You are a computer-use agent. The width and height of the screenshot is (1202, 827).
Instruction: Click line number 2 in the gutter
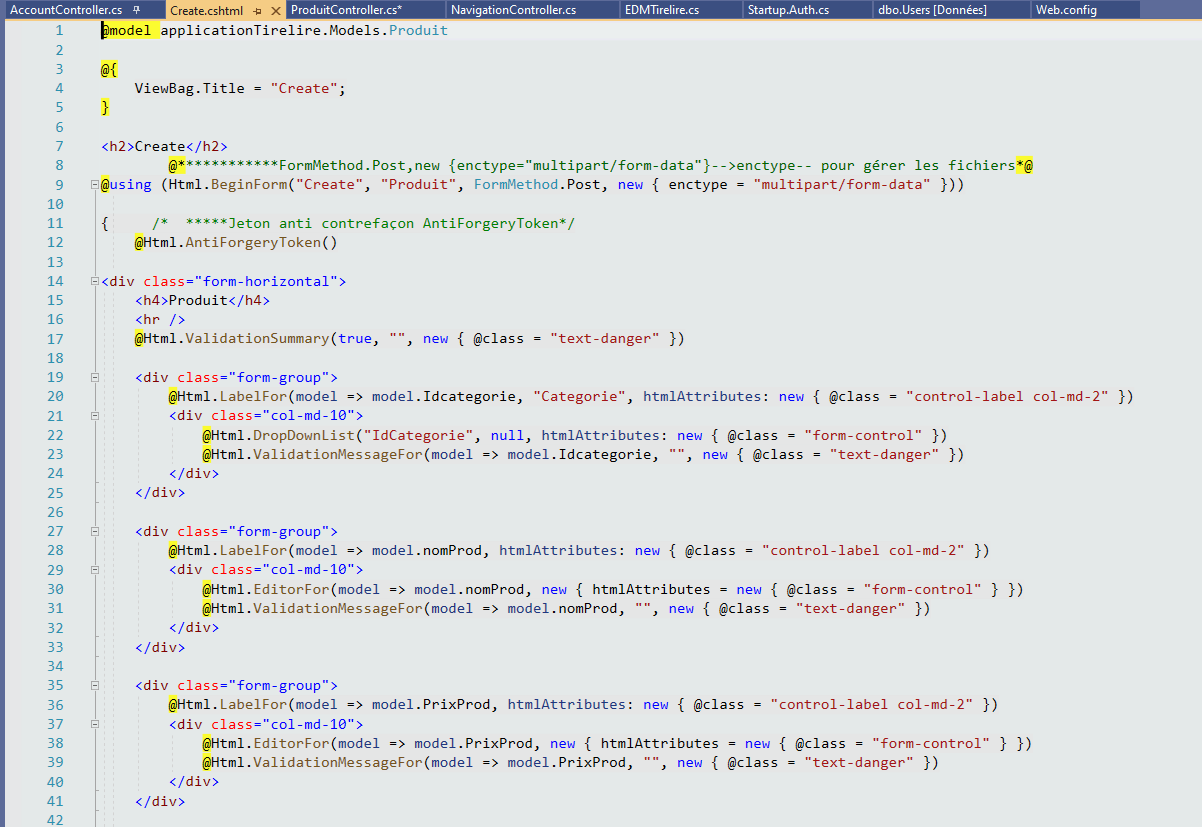(x=59, y=49)
